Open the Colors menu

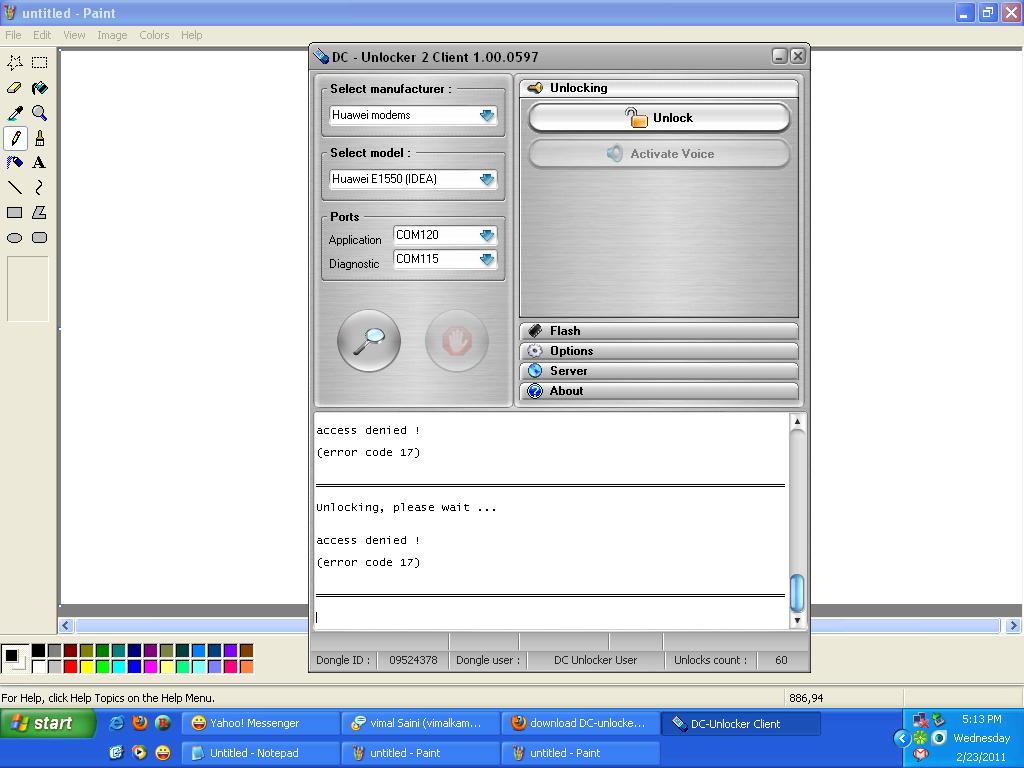pos(154,35)
